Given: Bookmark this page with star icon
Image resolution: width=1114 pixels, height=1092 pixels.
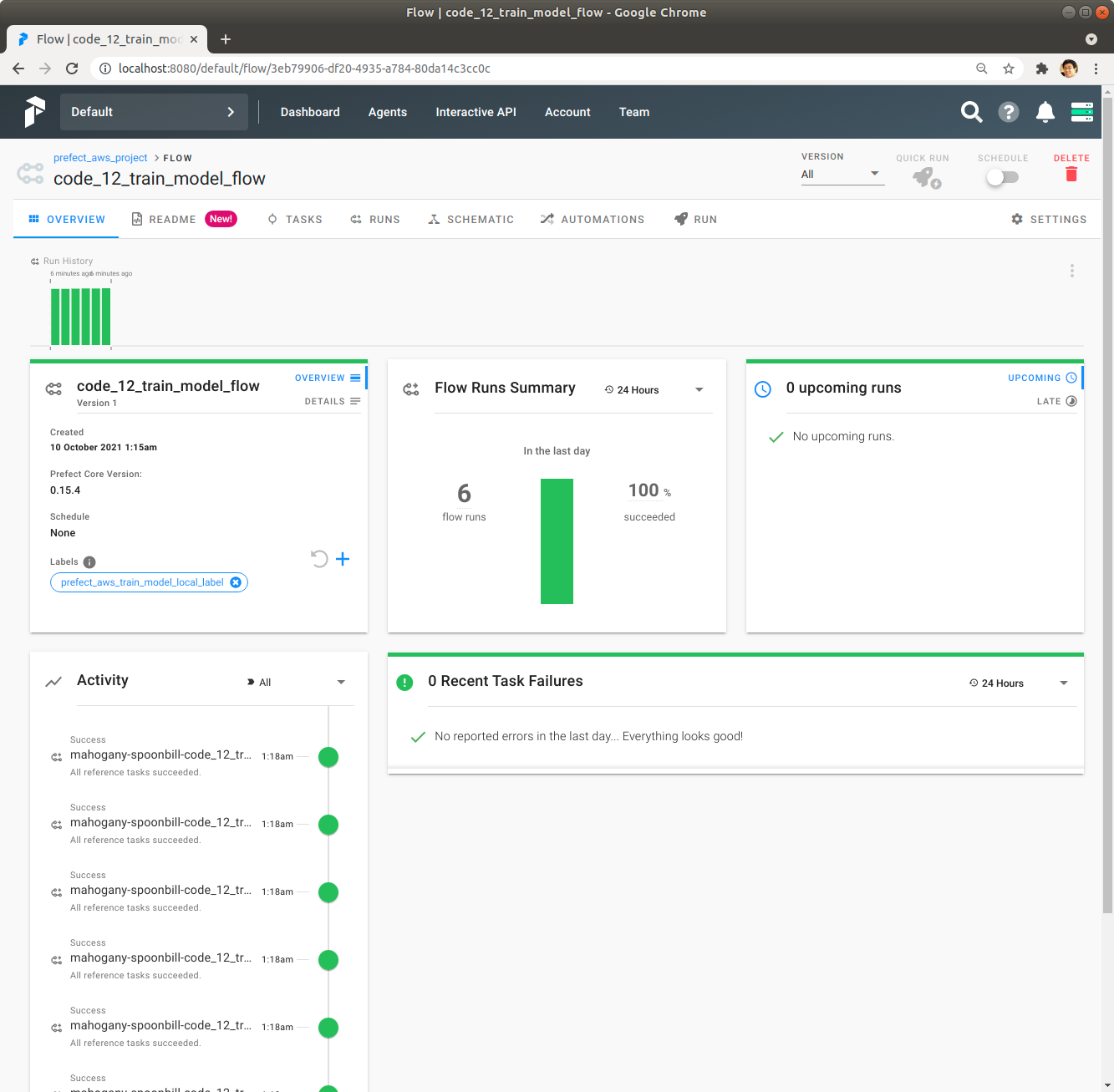Looking at the screenshot, I should point(1009,69).
